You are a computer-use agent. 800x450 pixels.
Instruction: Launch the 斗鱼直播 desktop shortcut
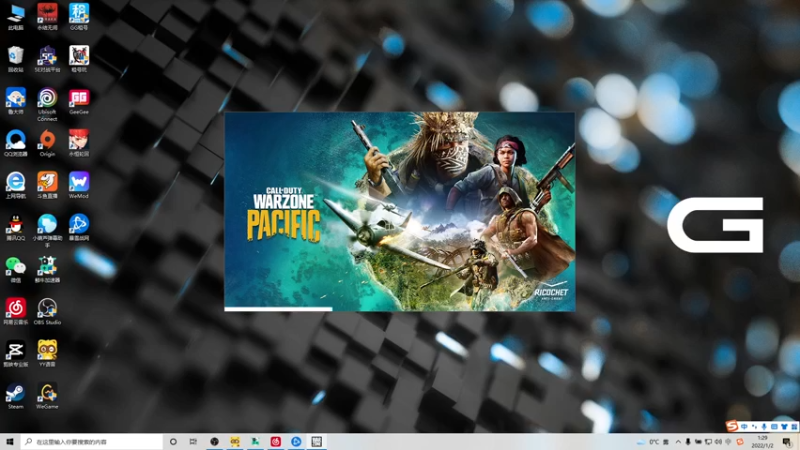(47, 185)
